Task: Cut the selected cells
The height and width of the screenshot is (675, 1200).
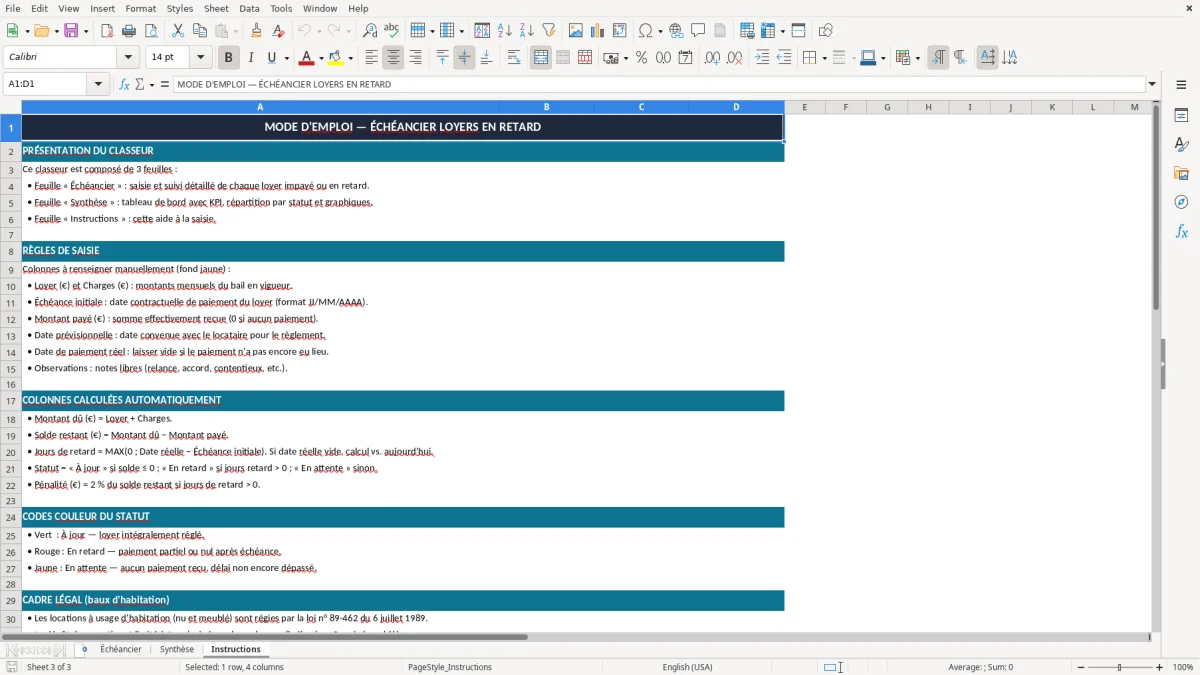Action: coord(177,31)
